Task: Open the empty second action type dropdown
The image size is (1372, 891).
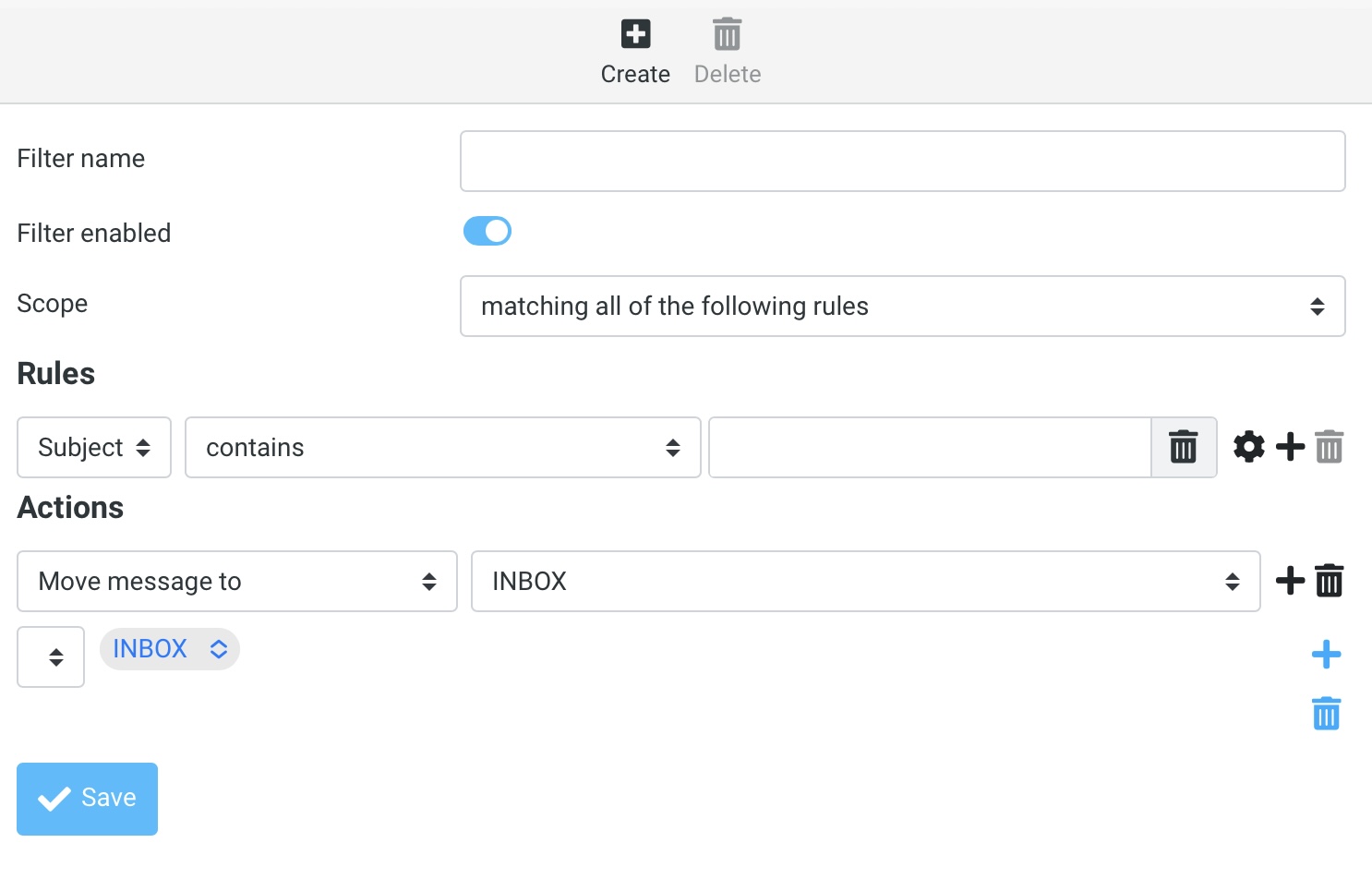Action: (50, 656)
